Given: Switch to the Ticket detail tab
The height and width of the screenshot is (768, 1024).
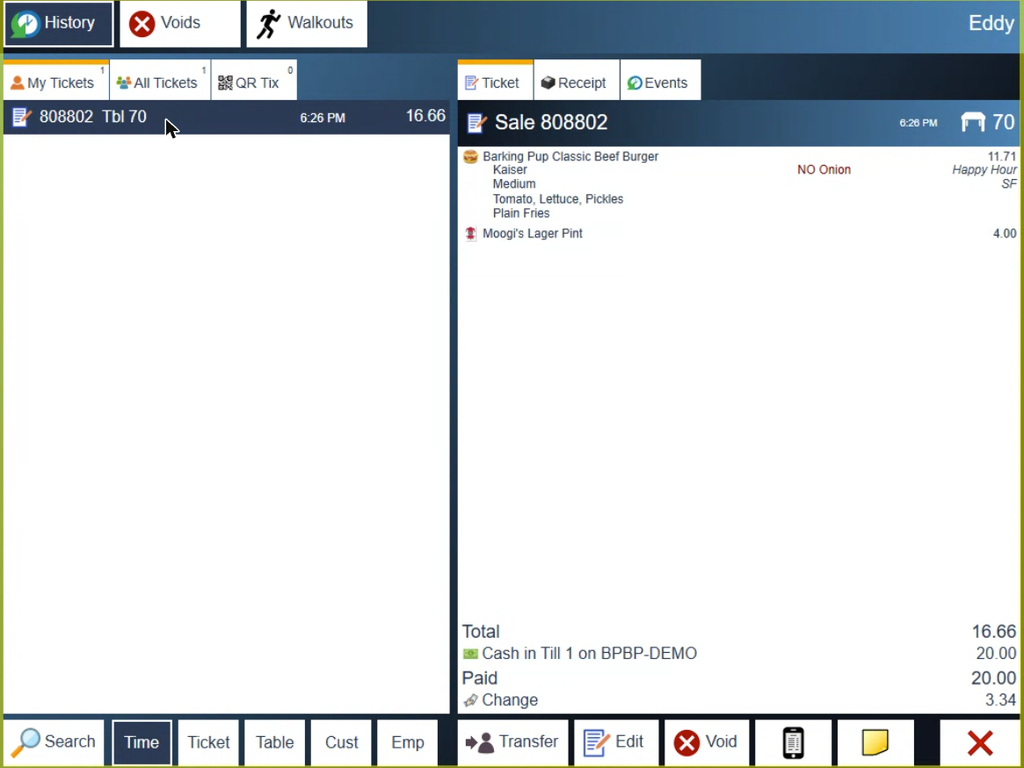Looking at the screenshot, I should (495, 82).
